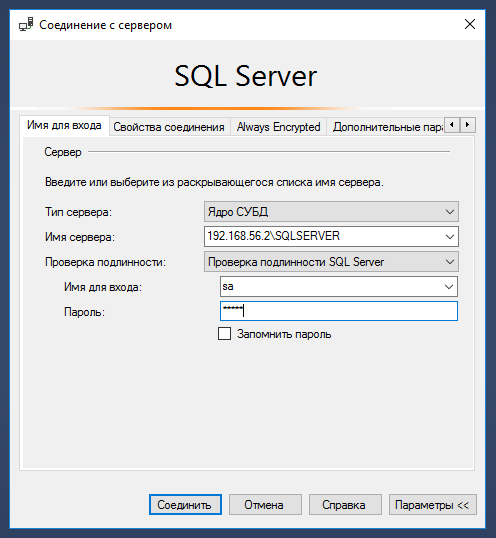496x538 pixels.
Task: Click the Тип сервера: label
Action: point(79,212)
